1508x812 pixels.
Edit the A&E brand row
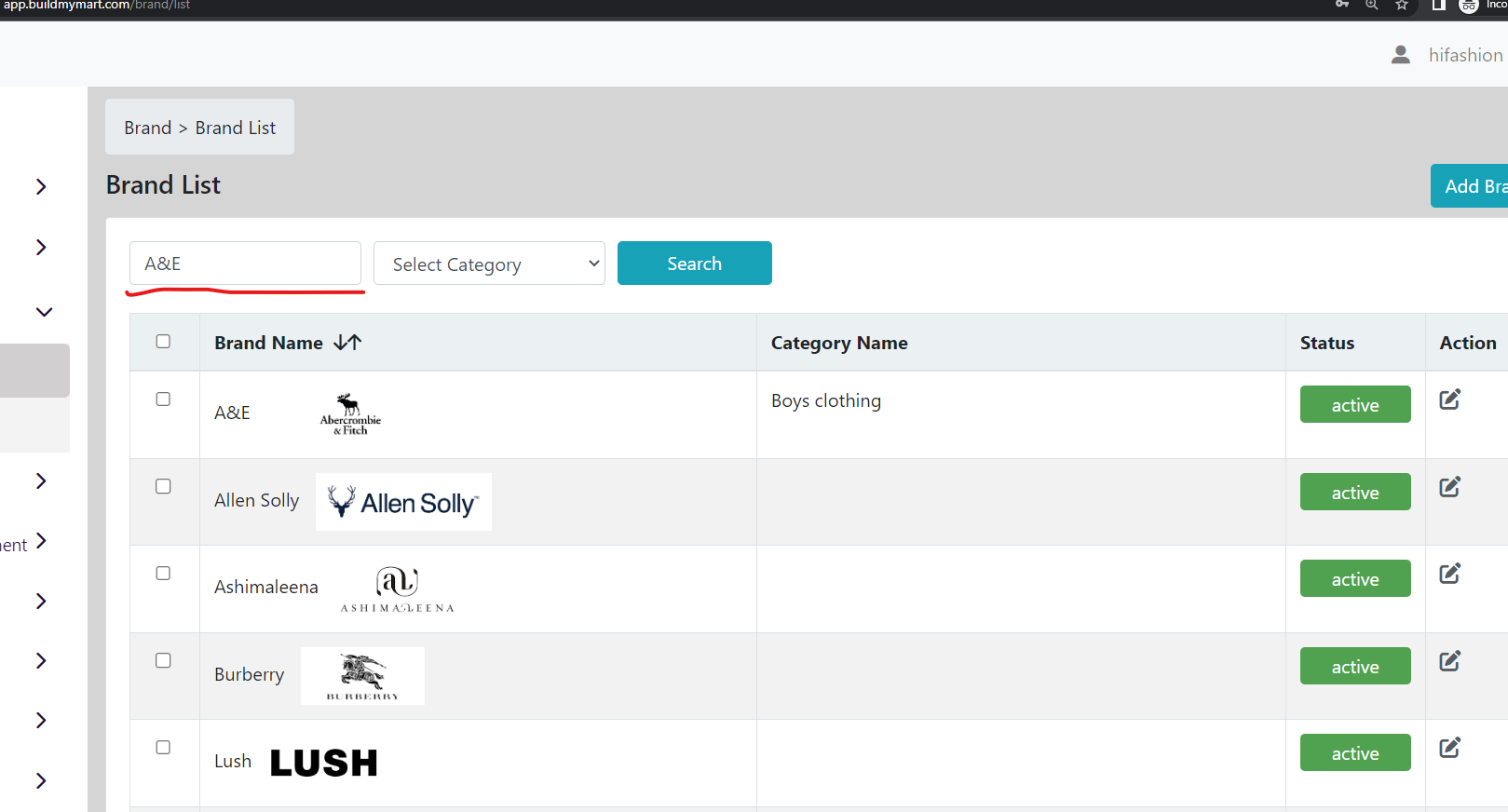point(1450,399)
